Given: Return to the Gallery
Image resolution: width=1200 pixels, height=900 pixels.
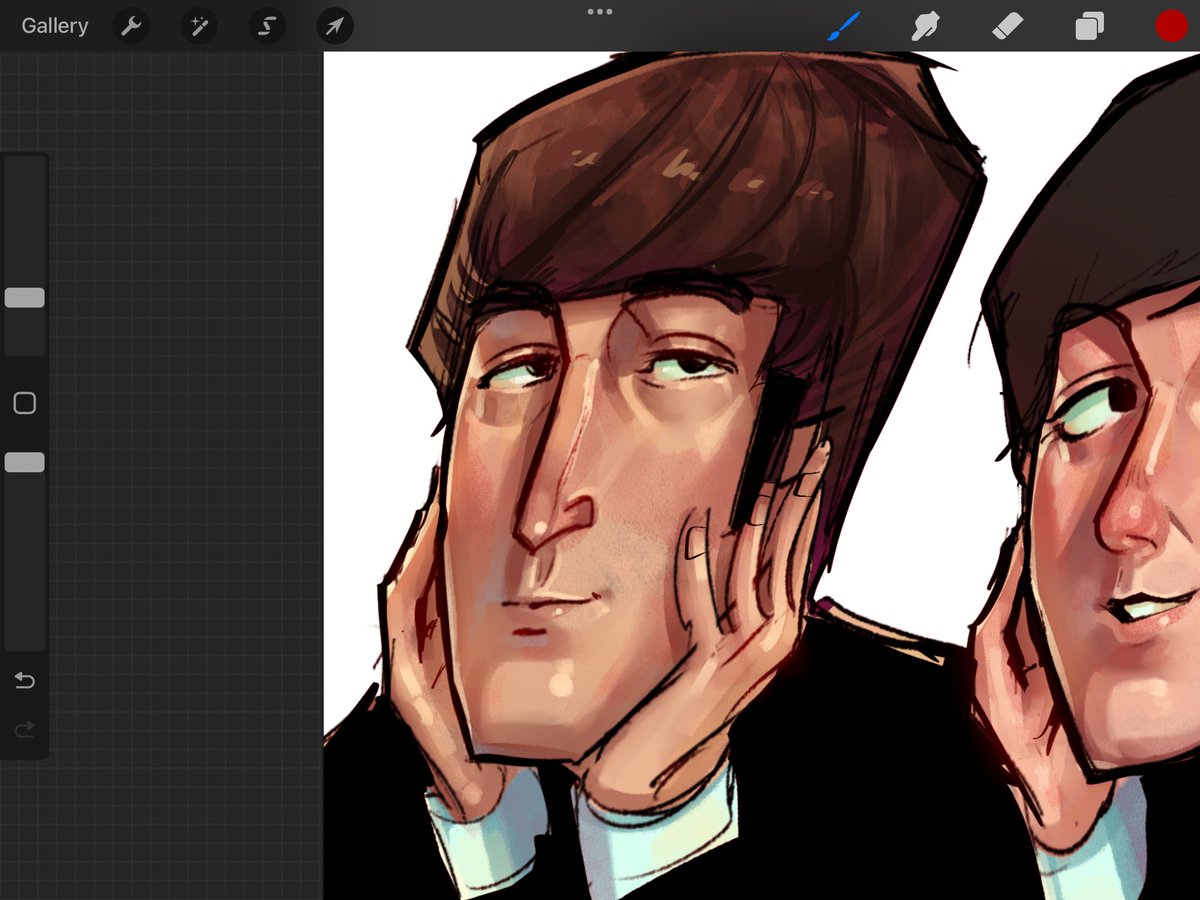Looking at the screenshot, I should [55, 26].
